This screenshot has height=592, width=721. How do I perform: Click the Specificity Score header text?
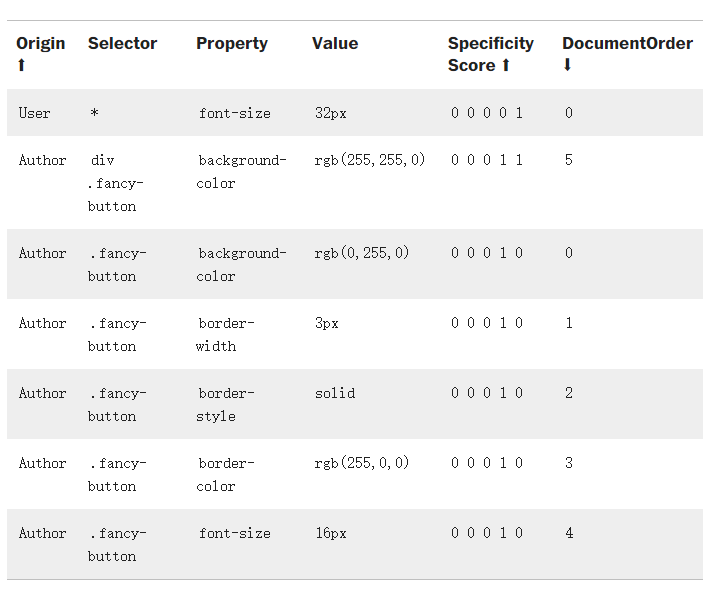point(490,43)
